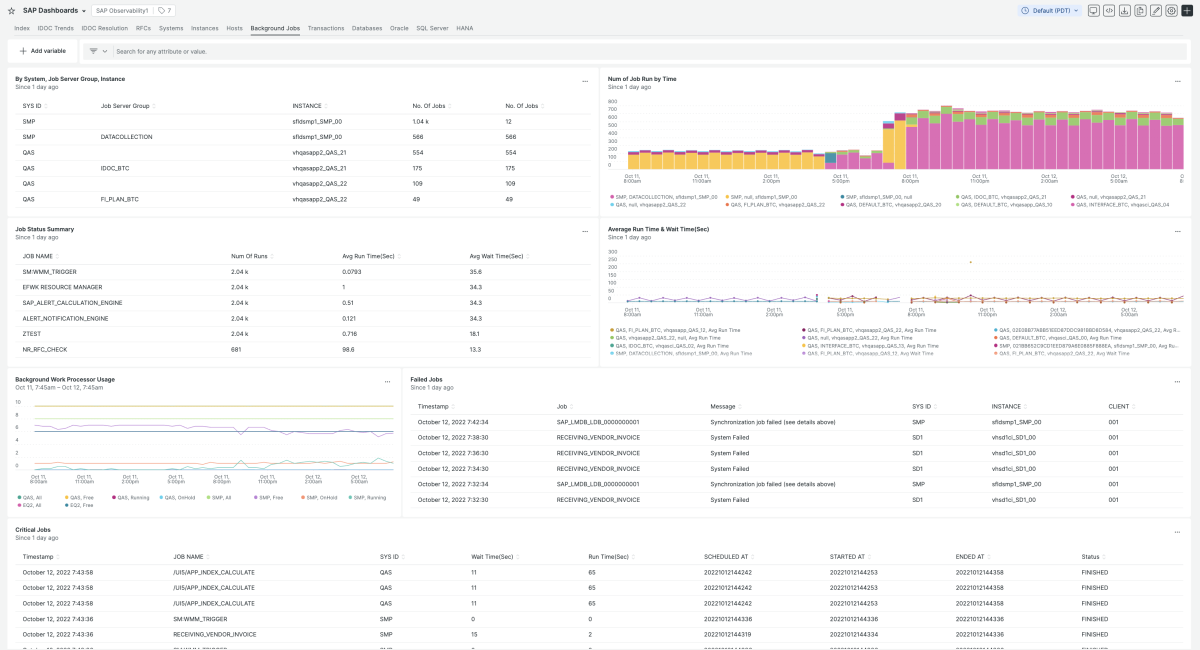Click the code view icon
The width and height of the screenshot is (1200, 650).
1109,10
